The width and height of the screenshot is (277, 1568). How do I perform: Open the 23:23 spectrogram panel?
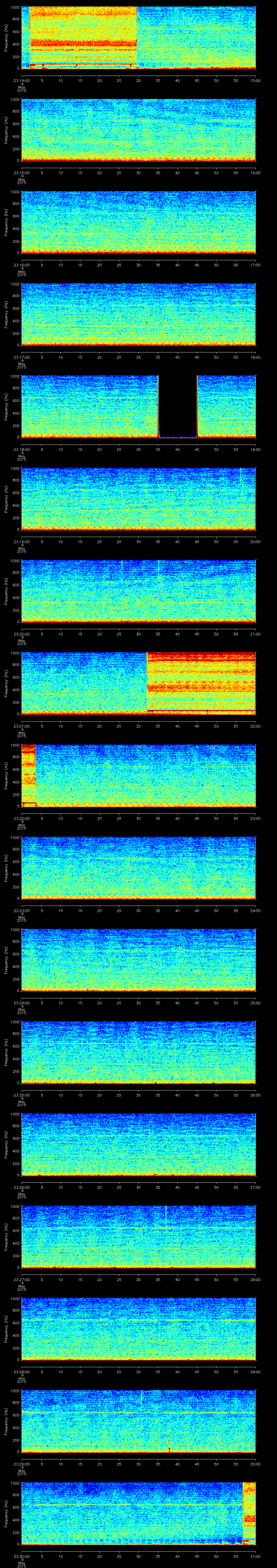138,868
